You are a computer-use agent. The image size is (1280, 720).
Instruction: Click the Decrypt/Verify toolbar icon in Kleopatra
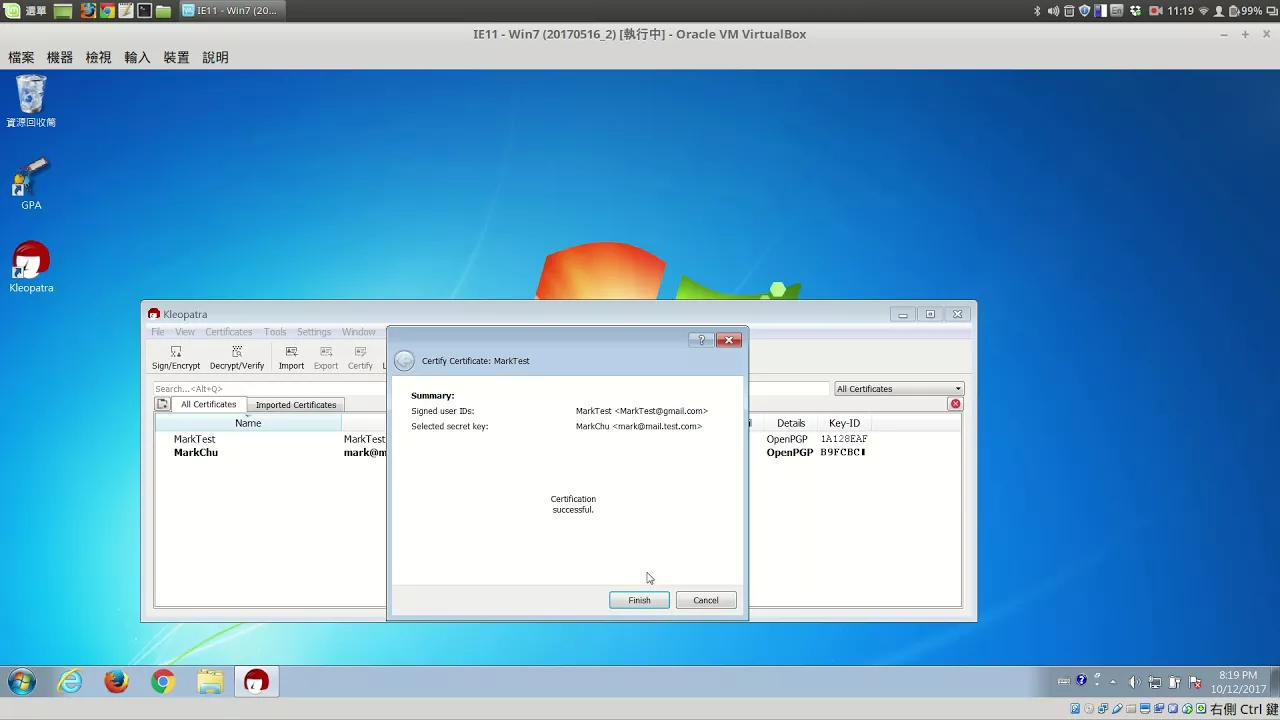point(237,358)
